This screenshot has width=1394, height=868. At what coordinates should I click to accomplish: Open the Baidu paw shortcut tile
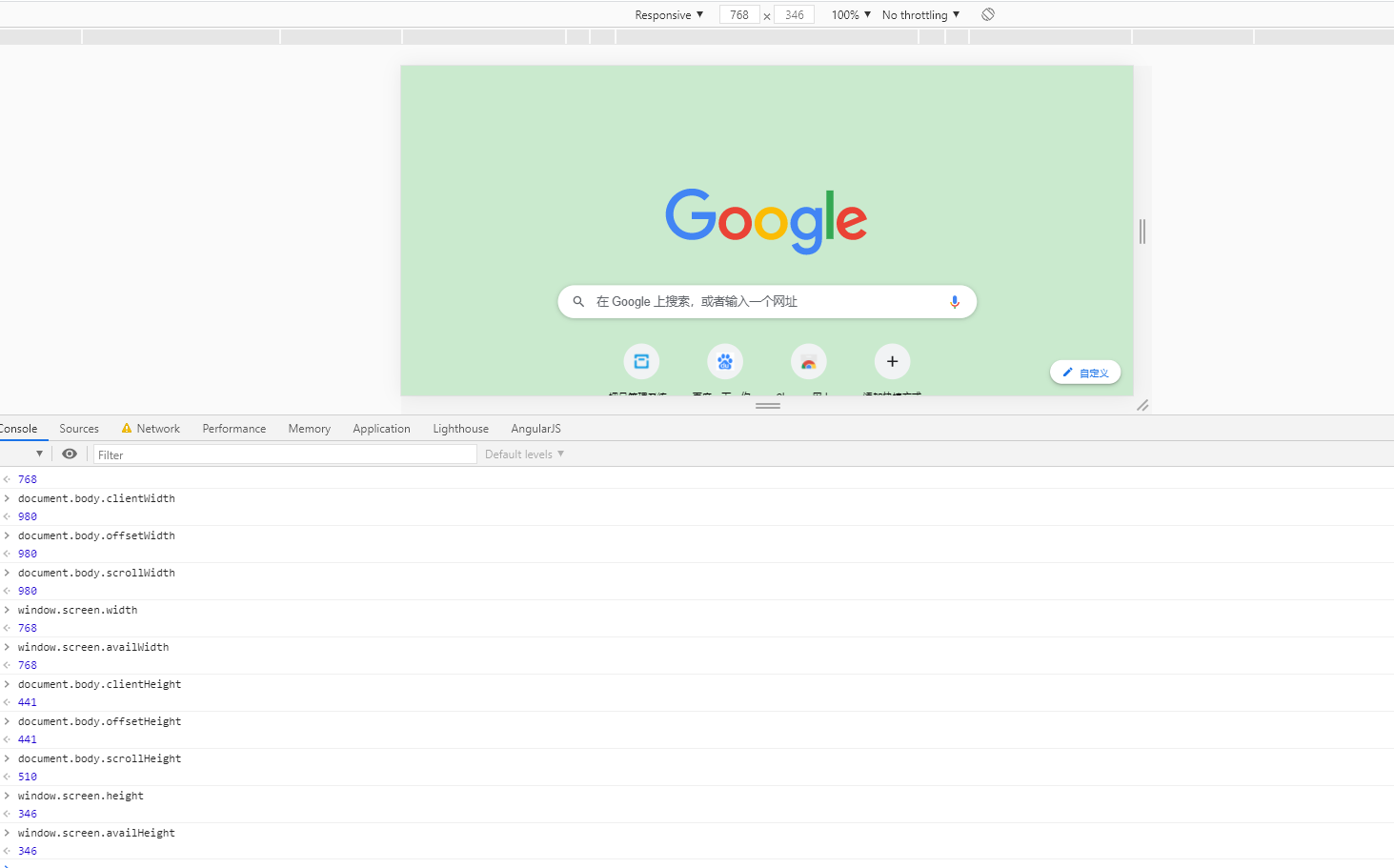tap(725, 361)
